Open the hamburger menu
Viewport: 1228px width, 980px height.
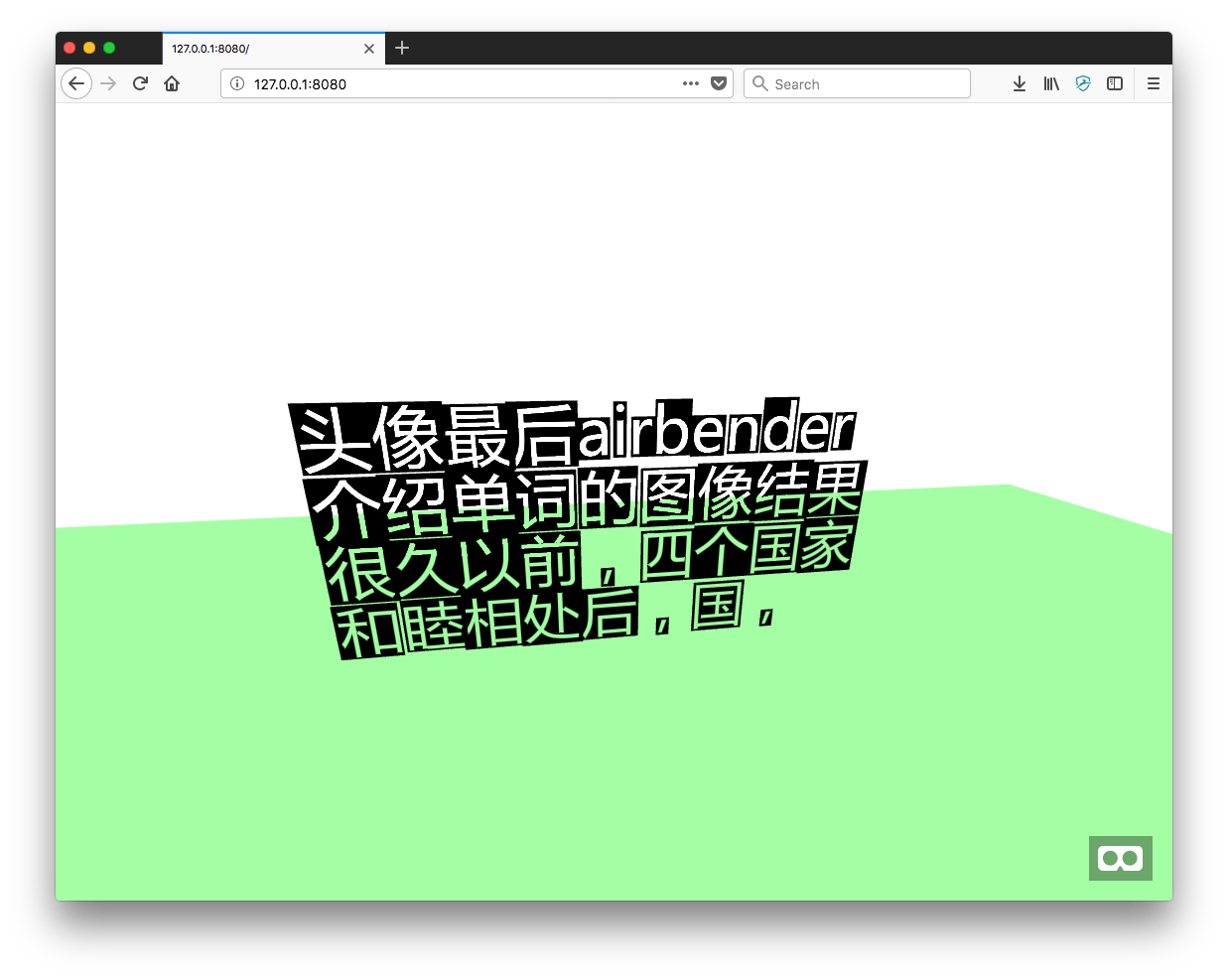tap(1153, 83)
